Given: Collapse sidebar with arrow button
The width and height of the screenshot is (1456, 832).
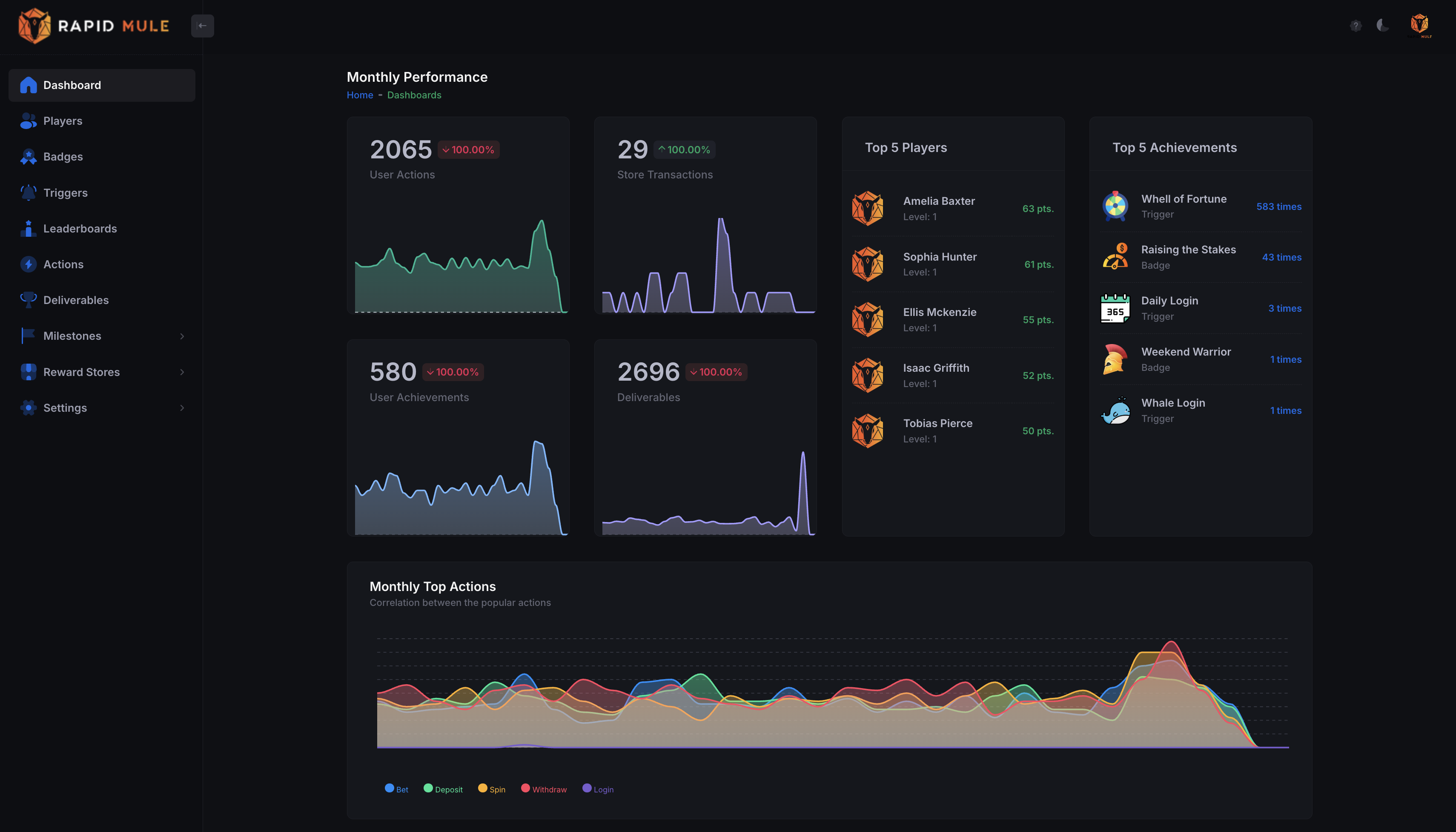Looking at the screenshot, I should (202, 26).
